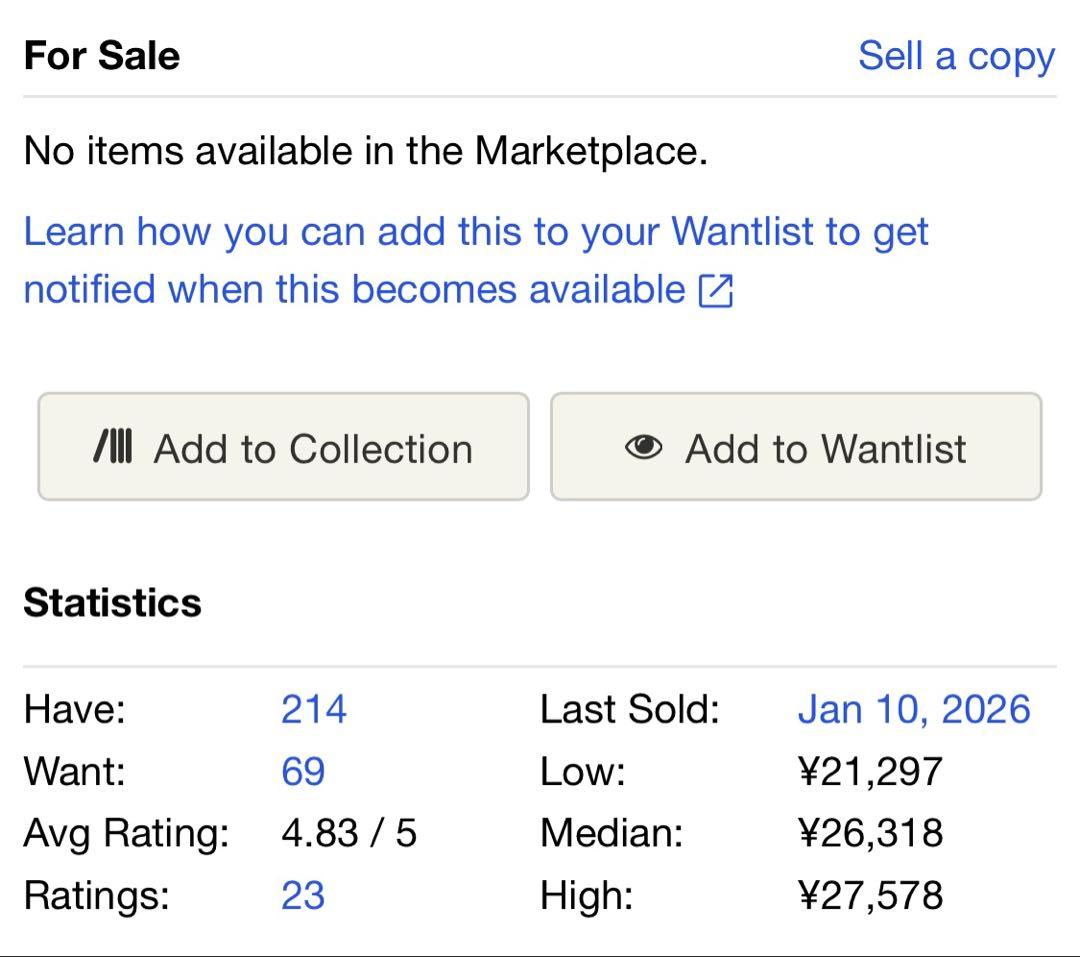Click the Statistics heading
The height and width of the screenshot is (957, 1080).
112,603
